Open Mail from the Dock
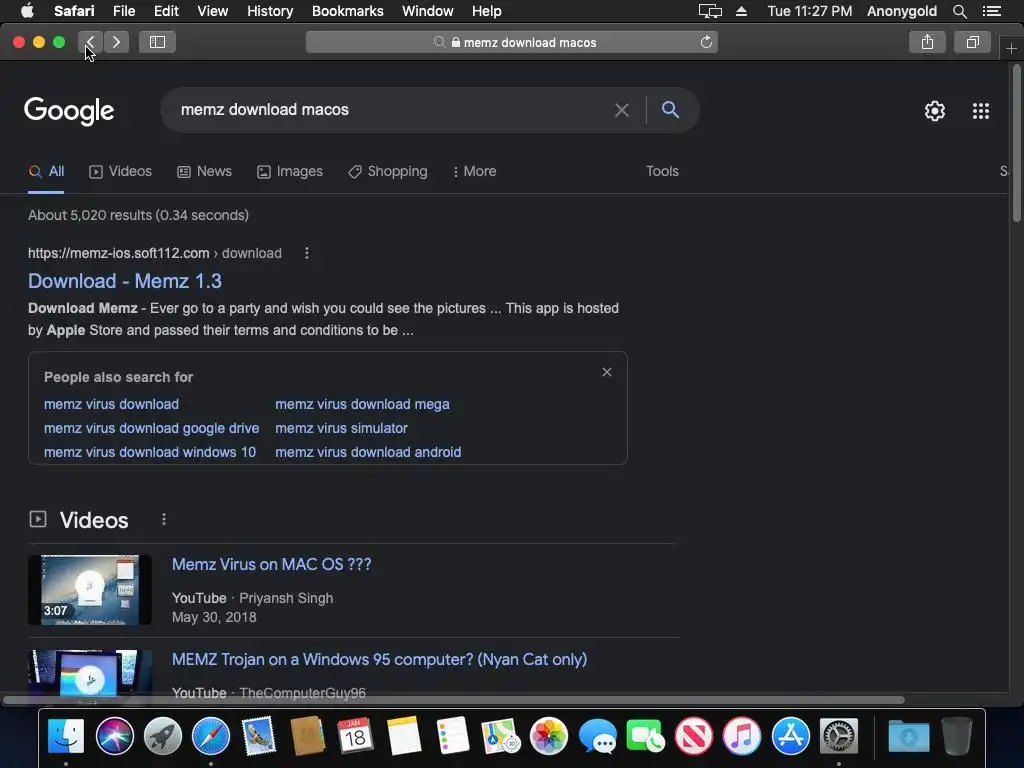This screenshot has height=768, width=1024. click(259, 736)
